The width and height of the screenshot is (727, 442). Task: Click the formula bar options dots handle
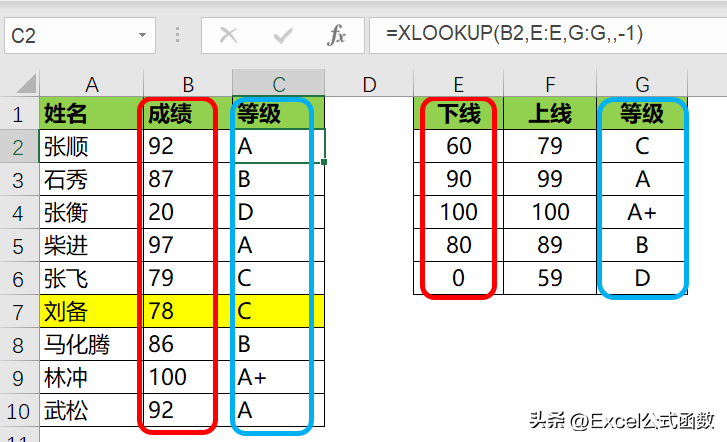coord(177,35)
